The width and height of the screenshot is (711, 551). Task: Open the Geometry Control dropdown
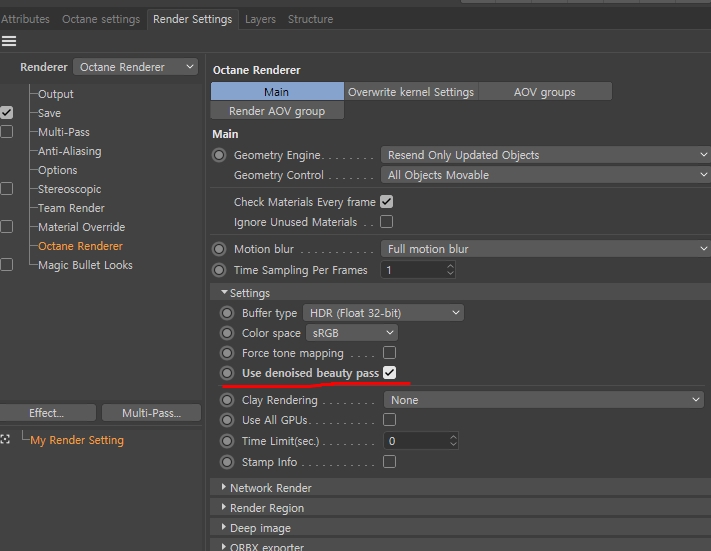546,175
